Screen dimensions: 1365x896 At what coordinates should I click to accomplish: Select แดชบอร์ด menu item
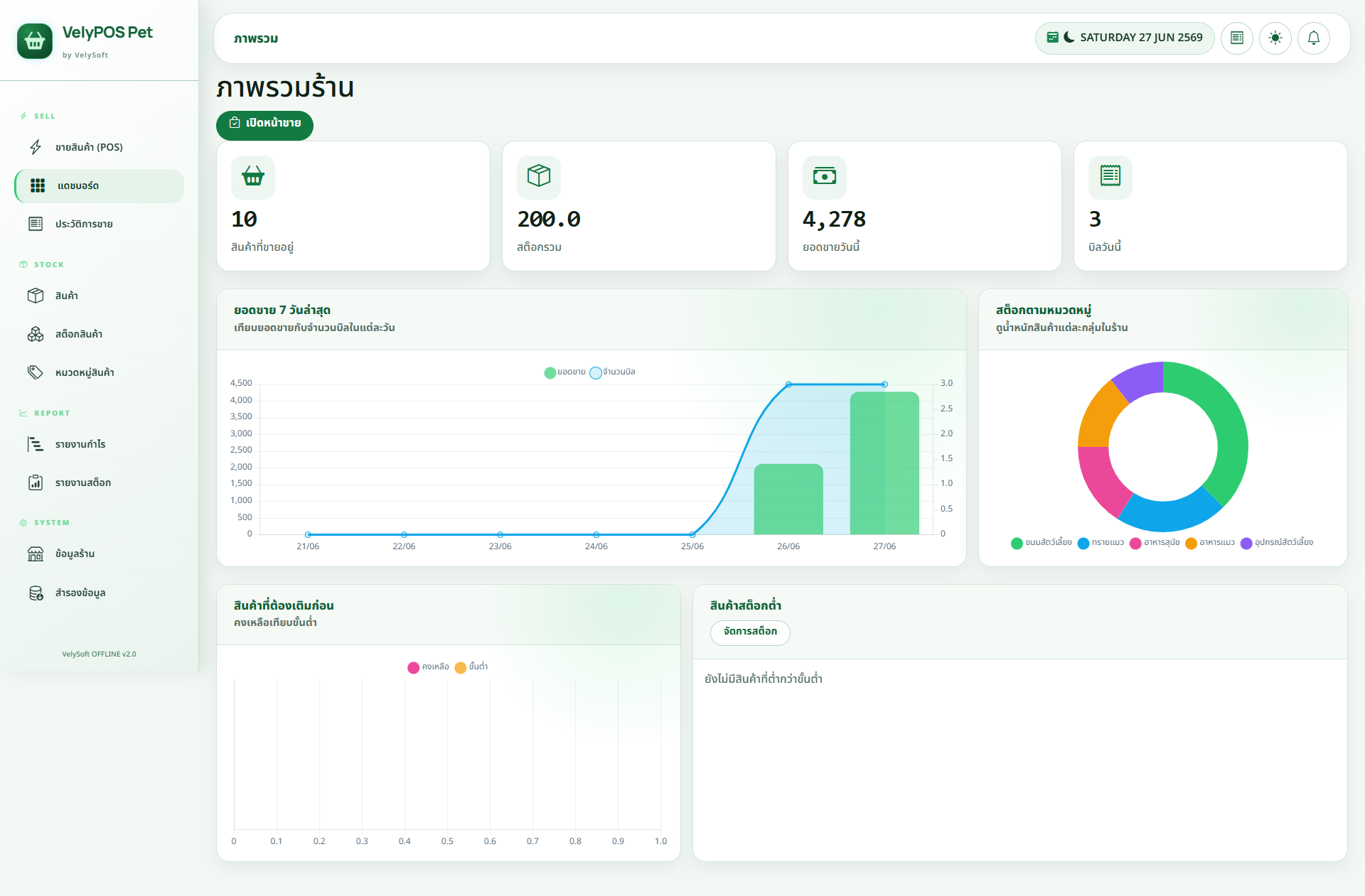[99, 185]
